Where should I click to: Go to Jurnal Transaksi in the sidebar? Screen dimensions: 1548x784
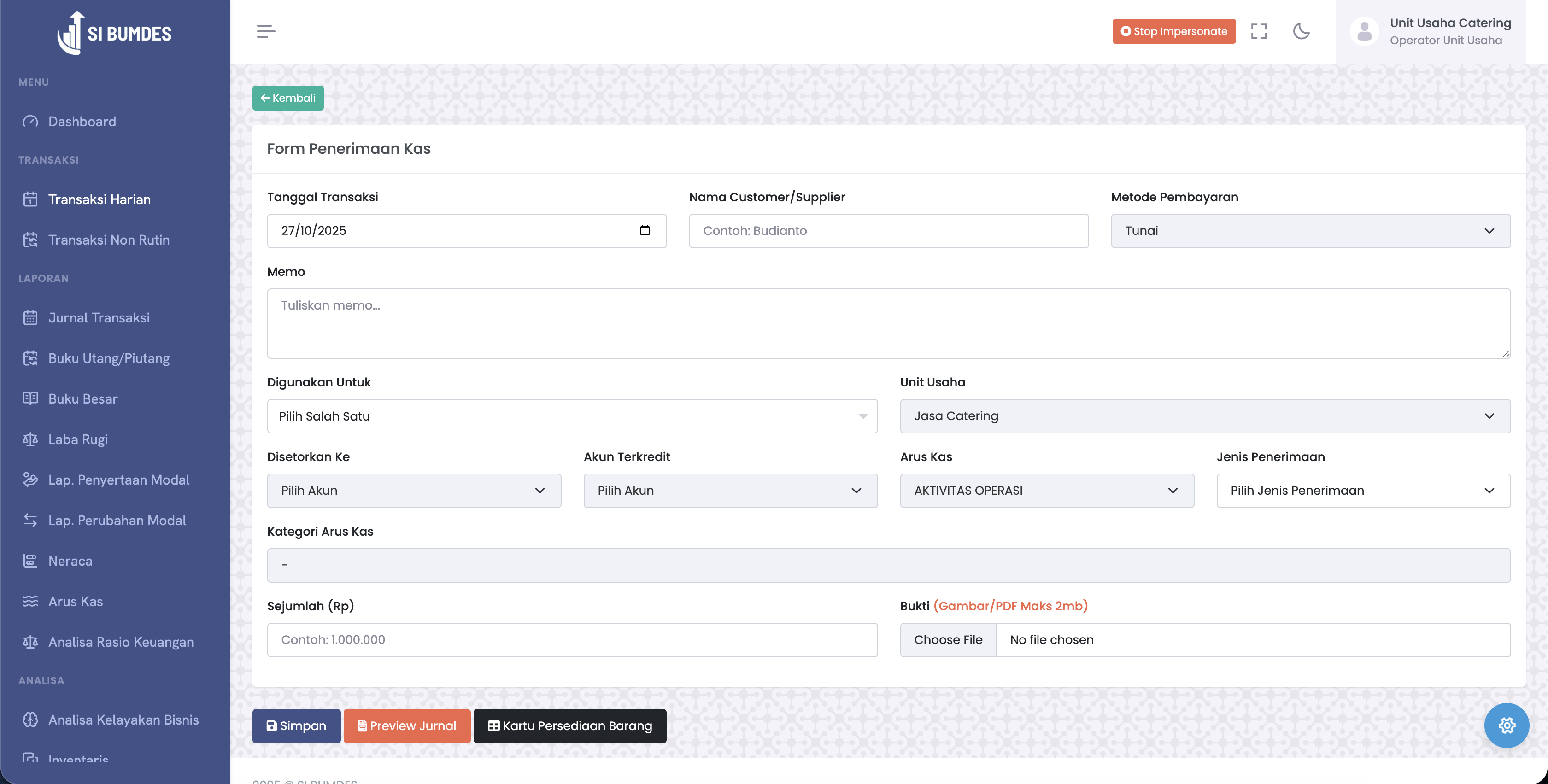pyautogui.click(x=99, y=317)
